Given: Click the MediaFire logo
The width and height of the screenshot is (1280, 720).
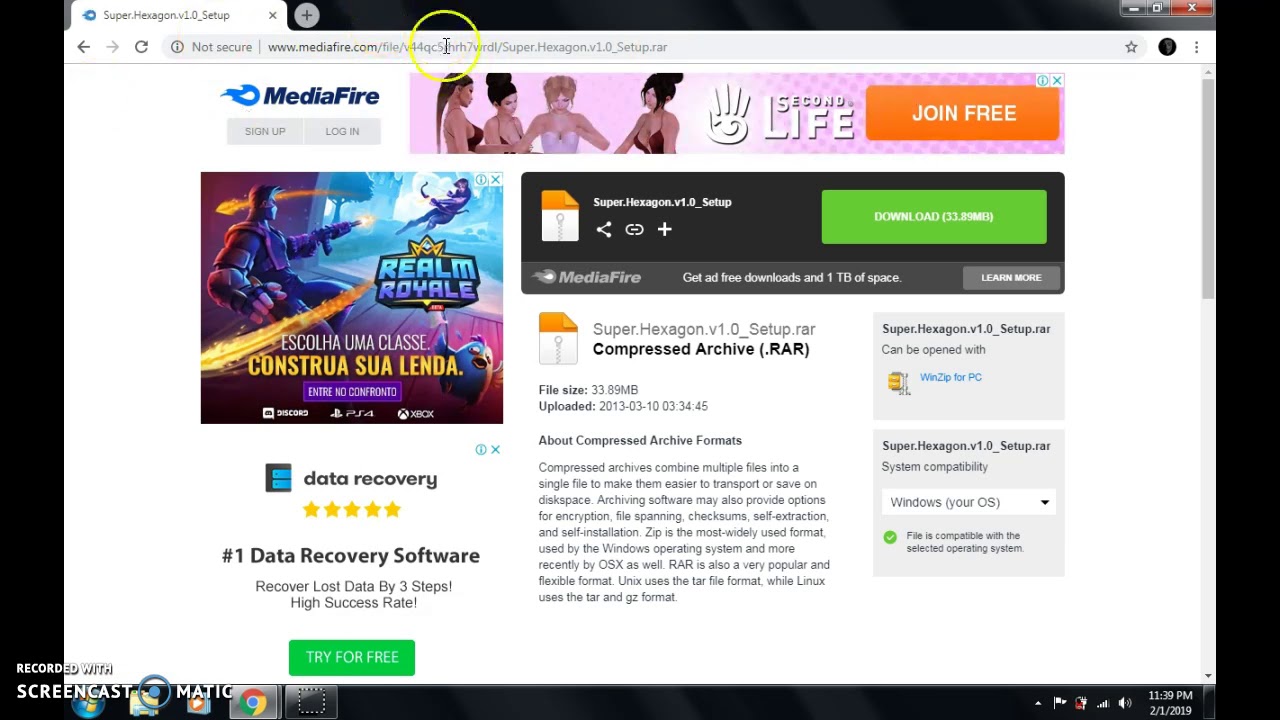Looking at the screenshot, I should (300, 96).
